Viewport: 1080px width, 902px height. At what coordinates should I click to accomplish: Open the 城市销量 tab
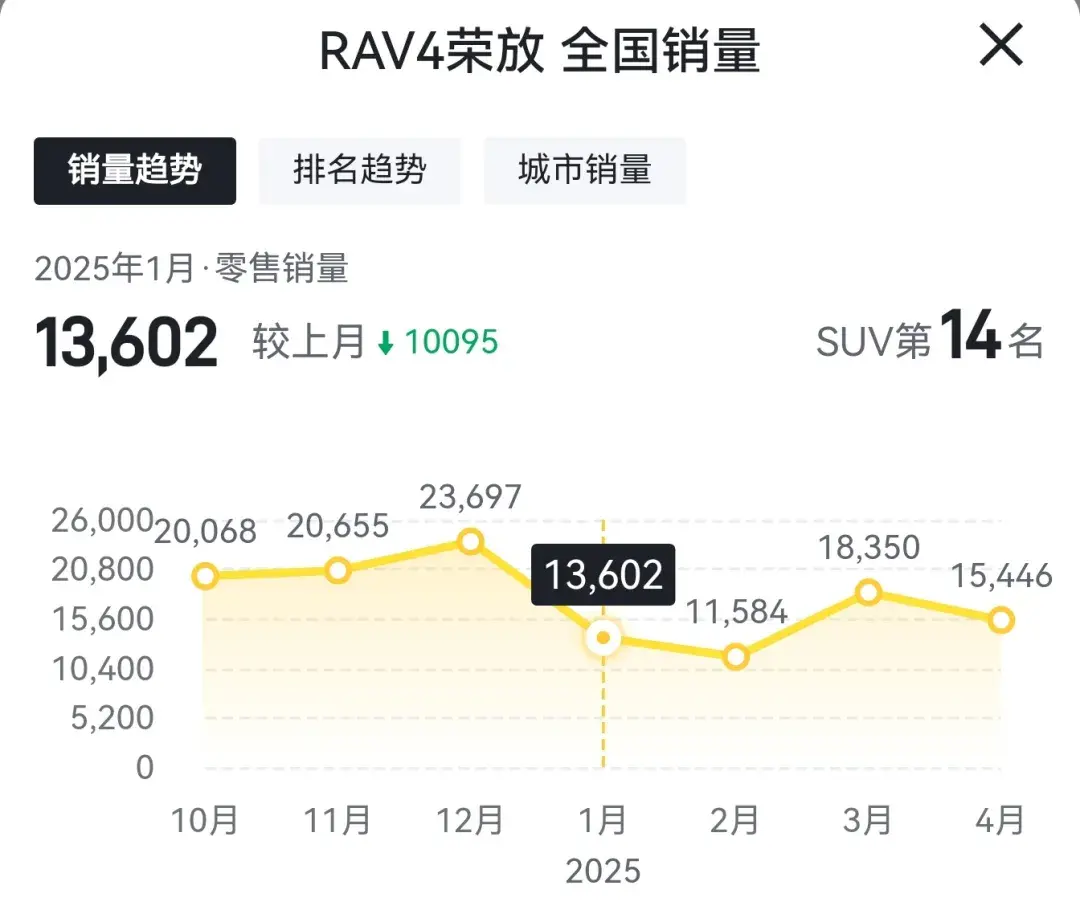[585, 171]
